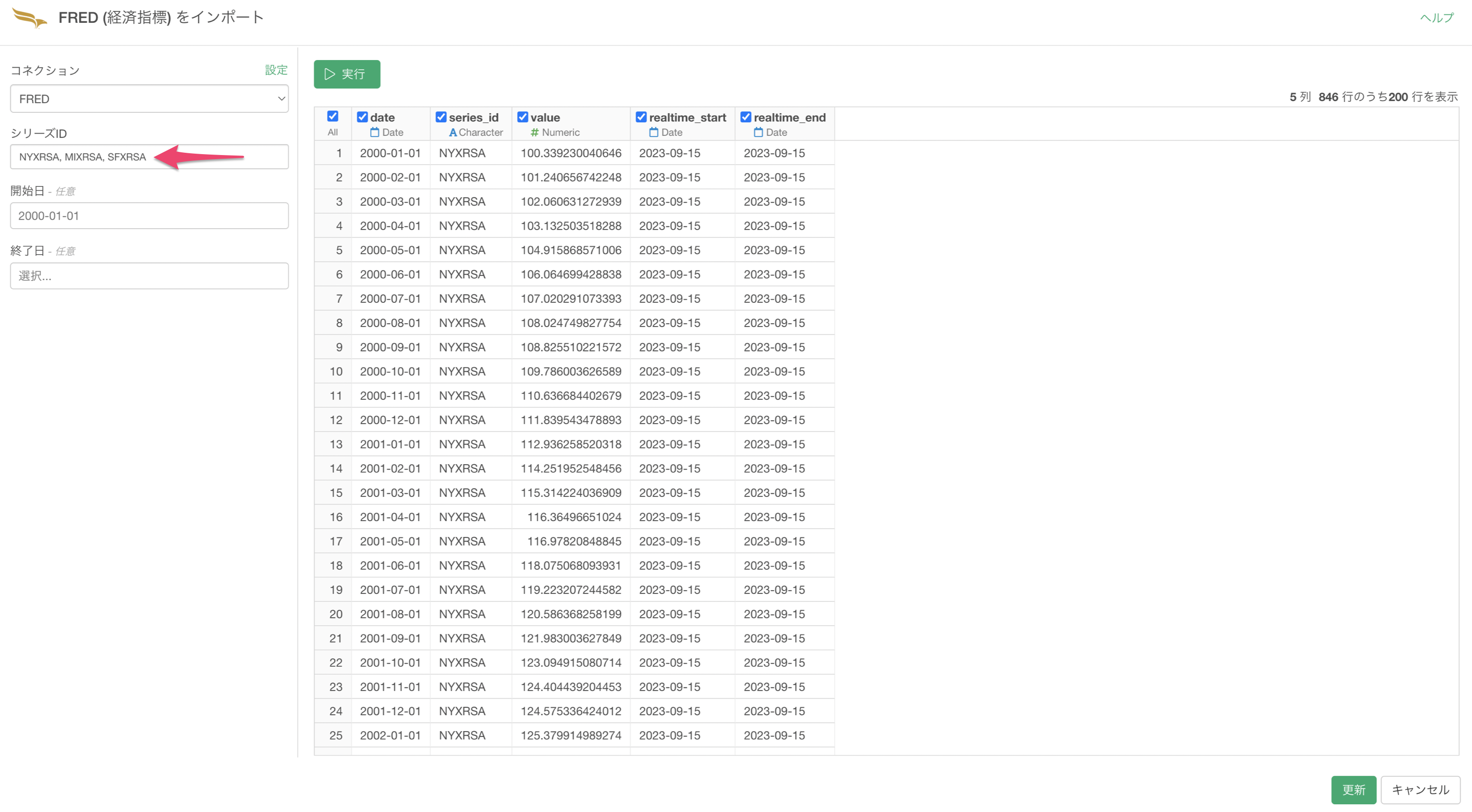
Task: Select value cell 124.575336424012
Action: 571,712
